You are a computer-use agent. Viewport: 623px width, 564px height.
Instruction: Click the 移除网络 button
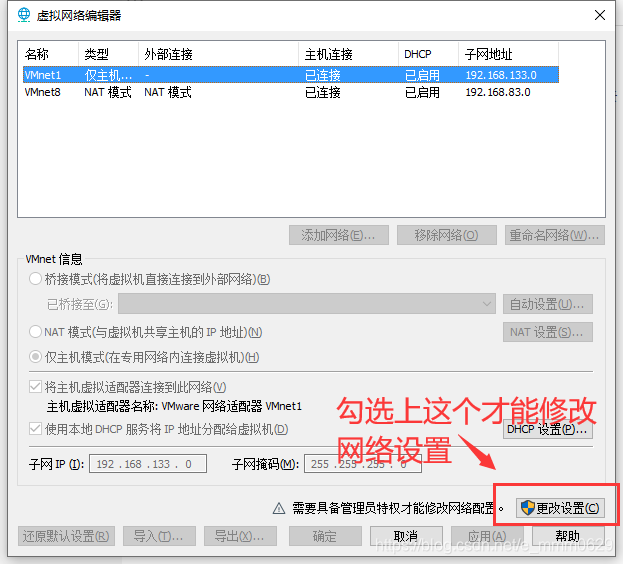coord(447,235)
